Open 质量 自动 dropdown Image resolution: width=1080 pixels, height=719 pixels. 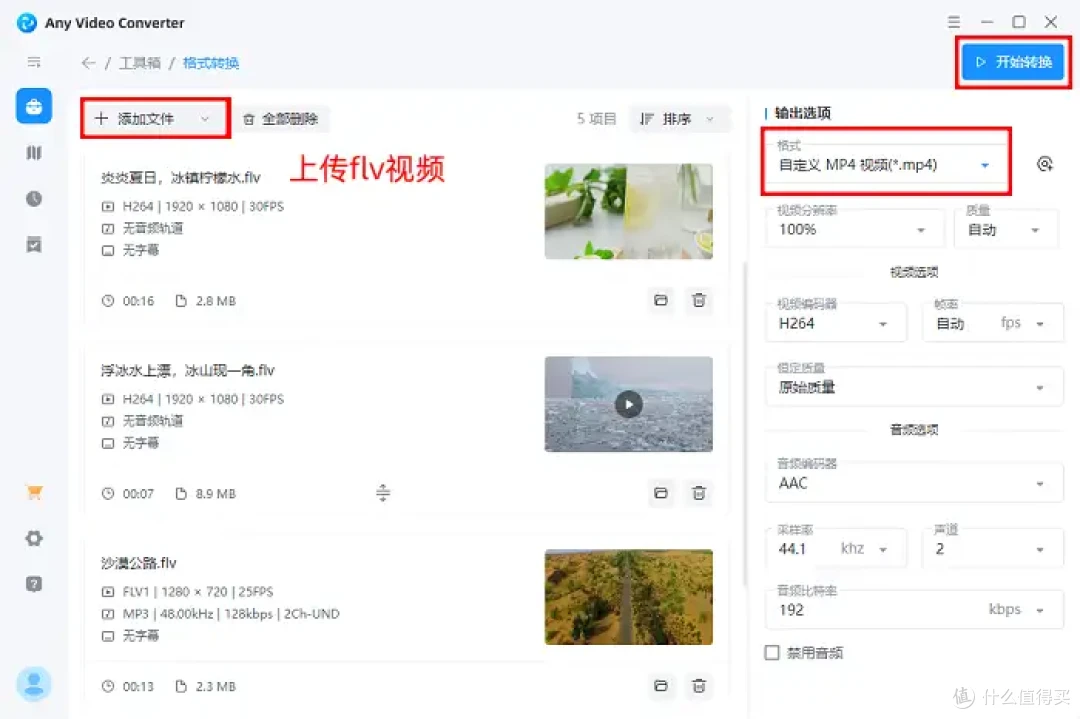point(1006,227)
